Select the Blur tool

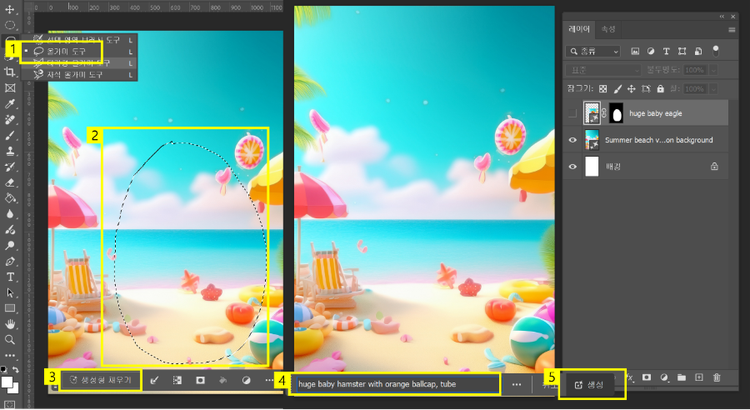pos(10,214)
